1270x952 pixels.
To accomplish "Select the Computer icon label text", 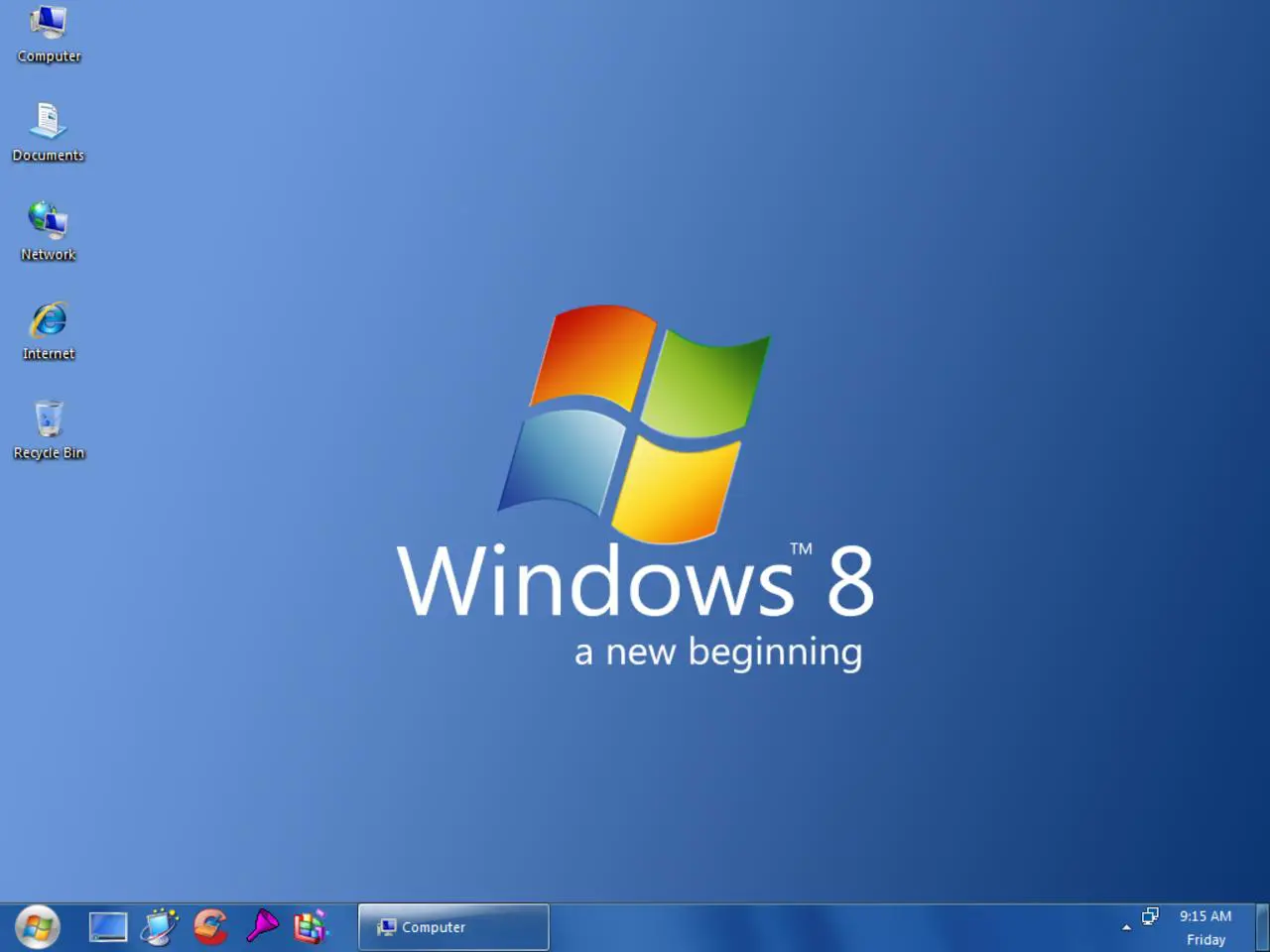I will [48, 56].
